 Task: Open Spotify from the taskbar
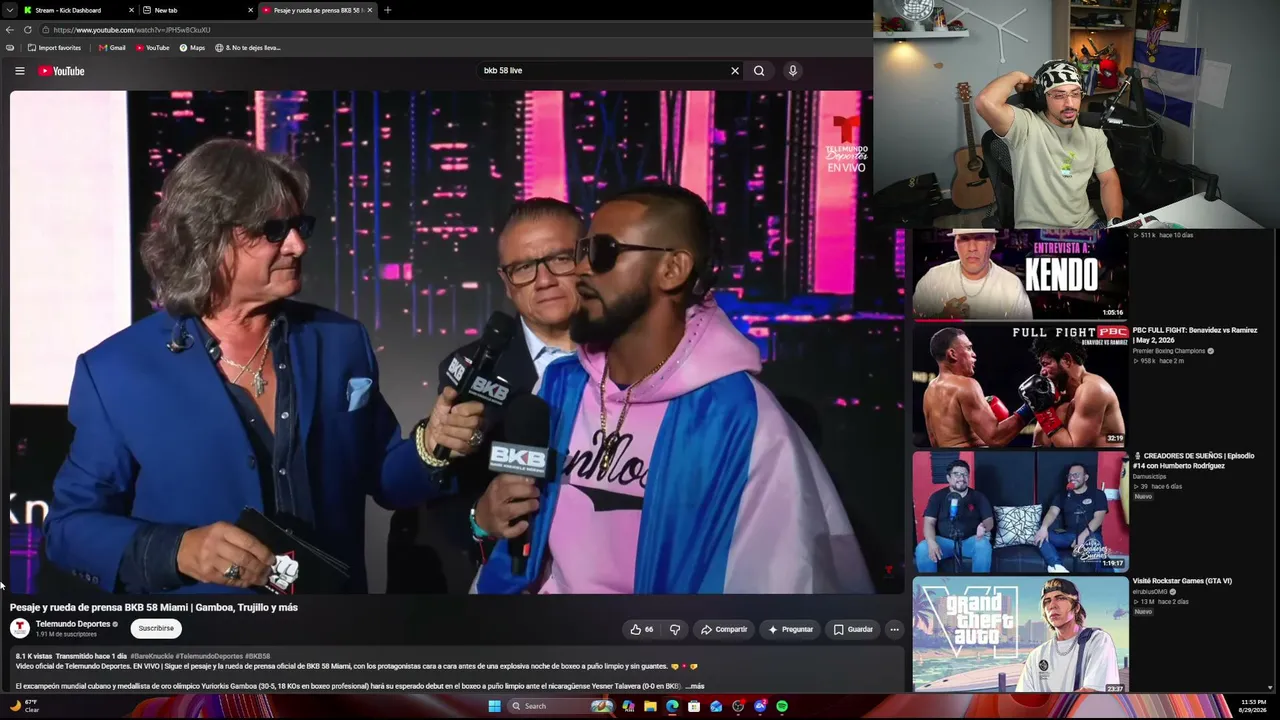click(x=782, y=706)
